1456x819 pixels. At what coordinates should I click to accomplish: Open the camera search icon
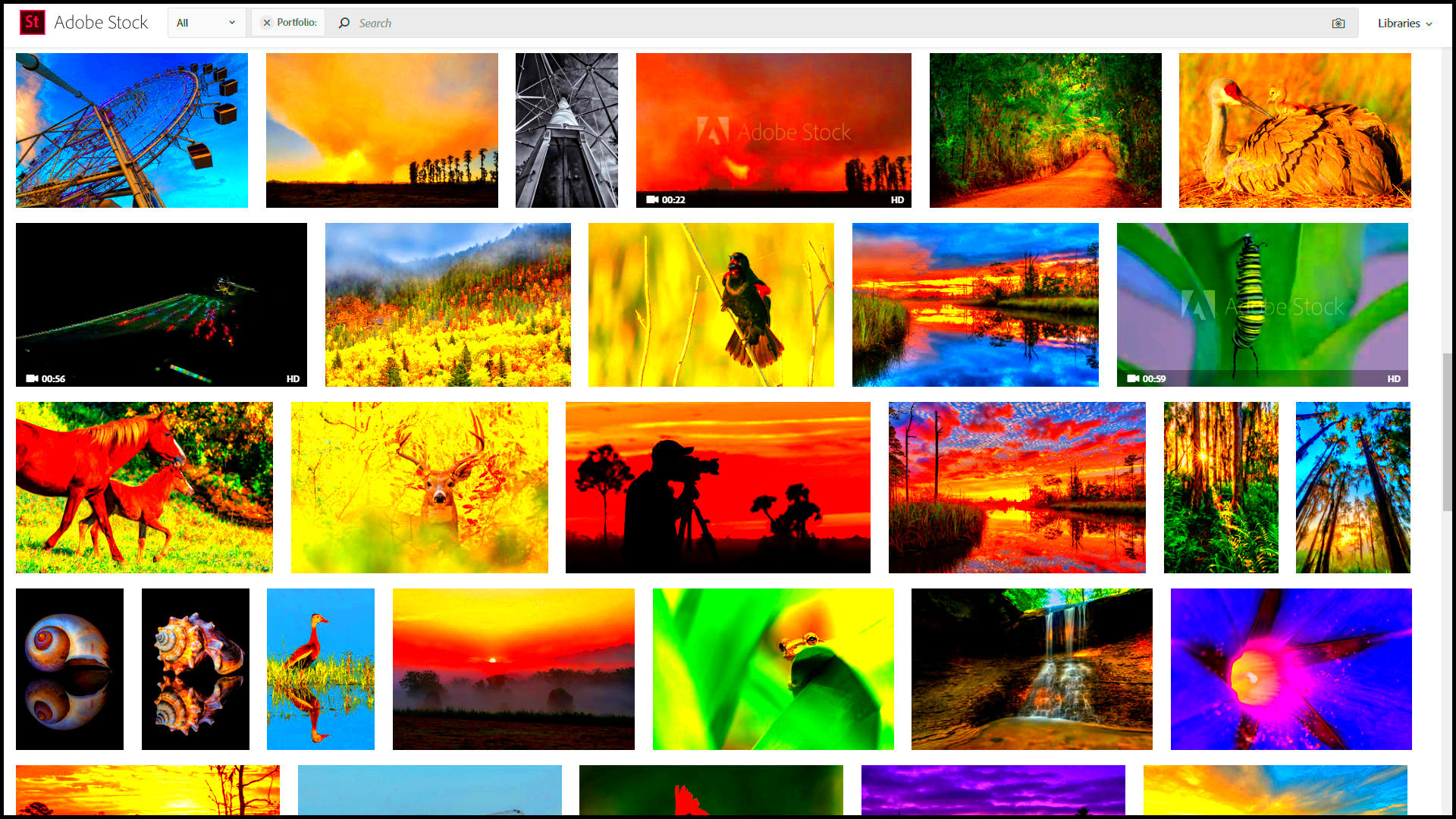[1339, 23]
